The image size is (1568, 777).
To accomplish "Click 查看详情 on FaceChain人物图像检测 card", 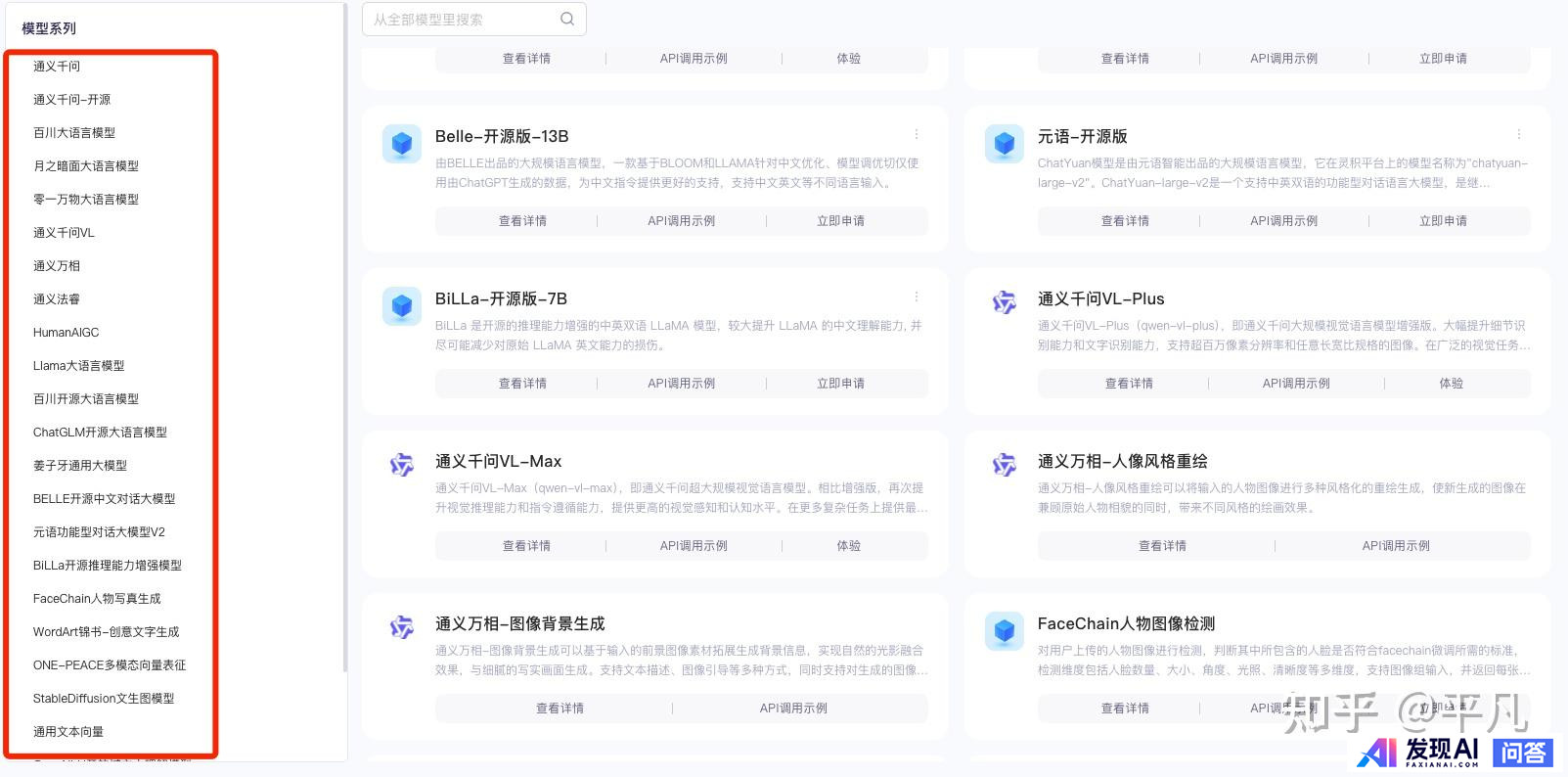I will coord(1125,708).
